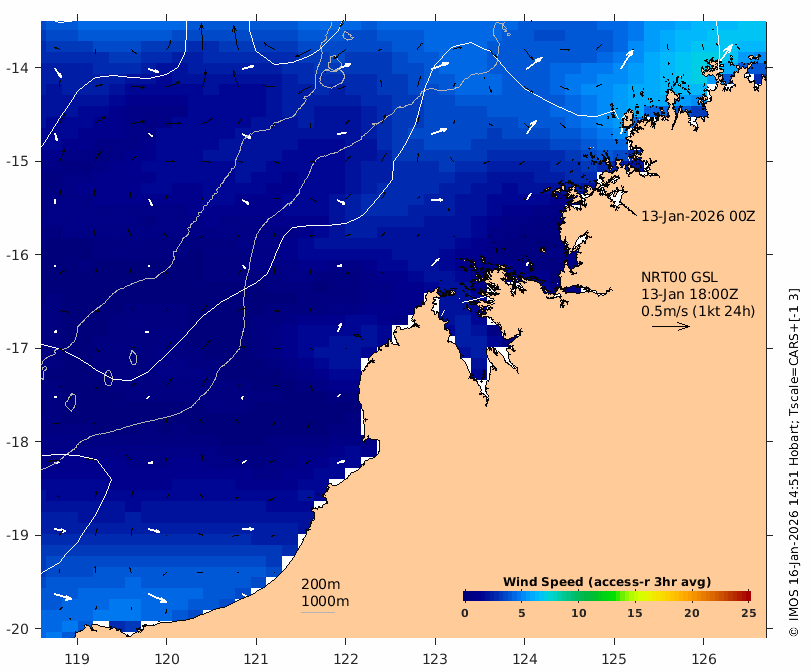Click the '0.5m/s (1kt 24h)' scale text
The image size is (810, 672).
(698, 311)
